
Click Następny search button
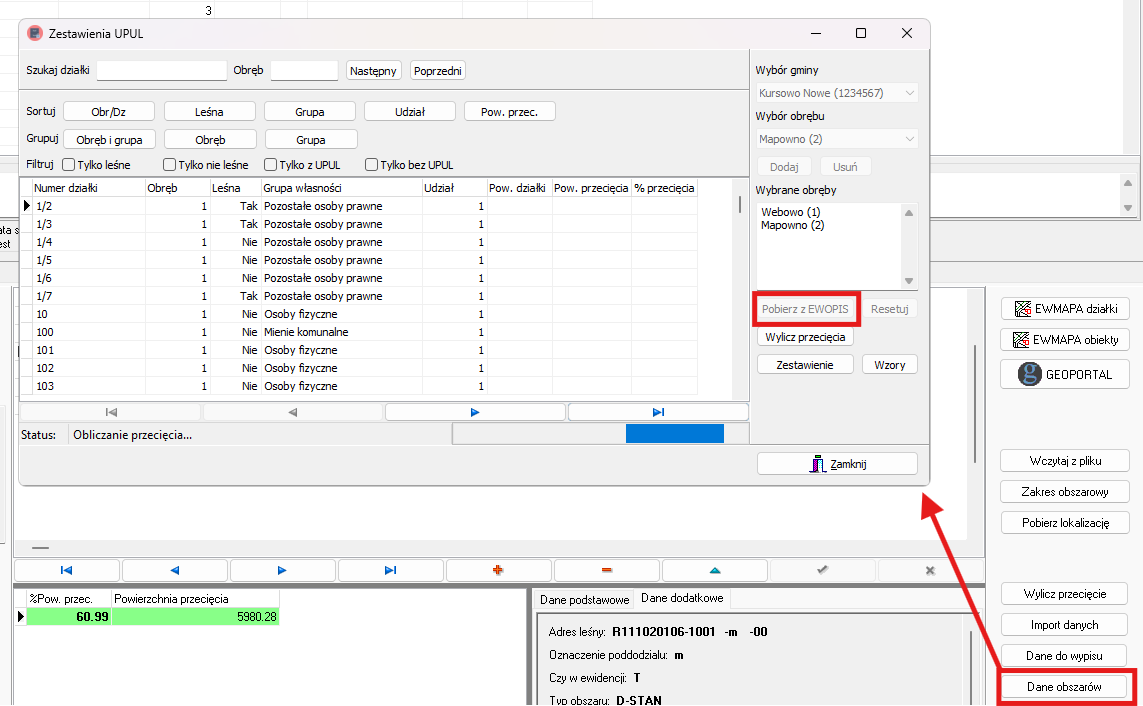coord(373,71)
